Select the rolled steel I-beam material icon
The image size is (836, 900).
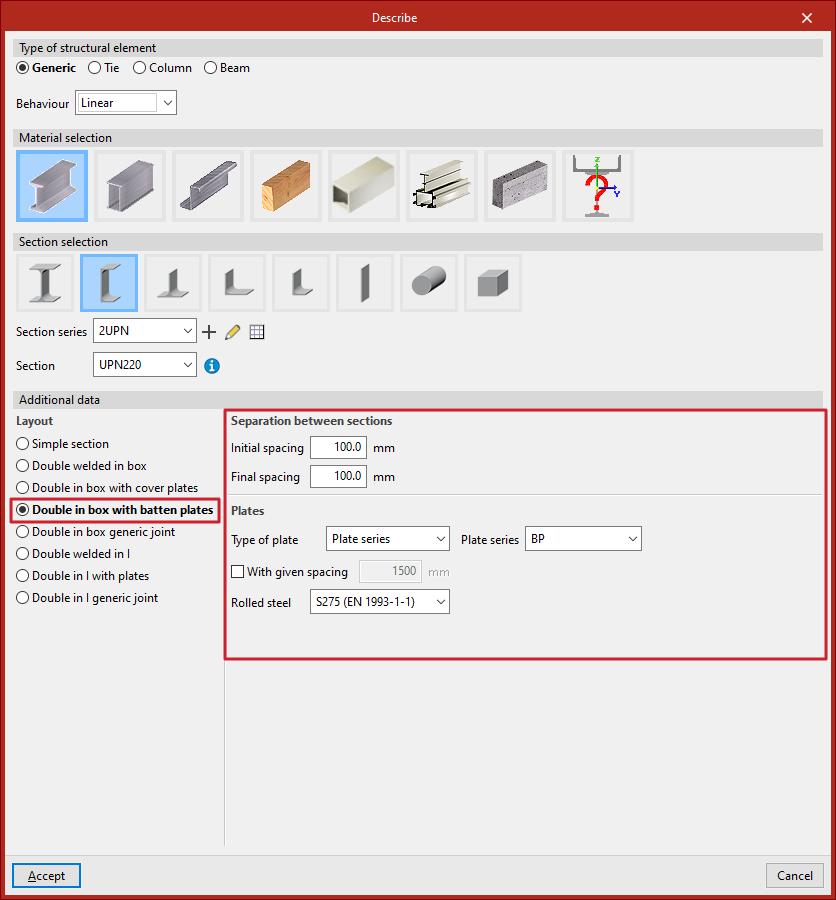tap(52, 186)
